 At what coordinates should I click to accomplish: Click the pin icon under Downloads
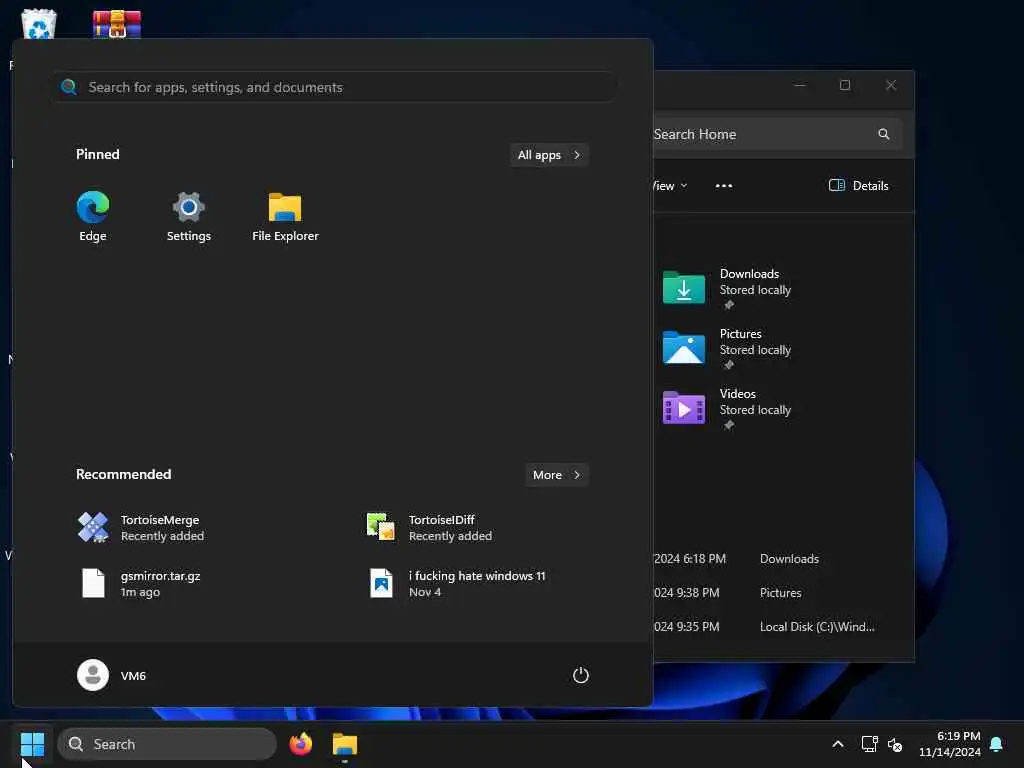click(729, 305)
